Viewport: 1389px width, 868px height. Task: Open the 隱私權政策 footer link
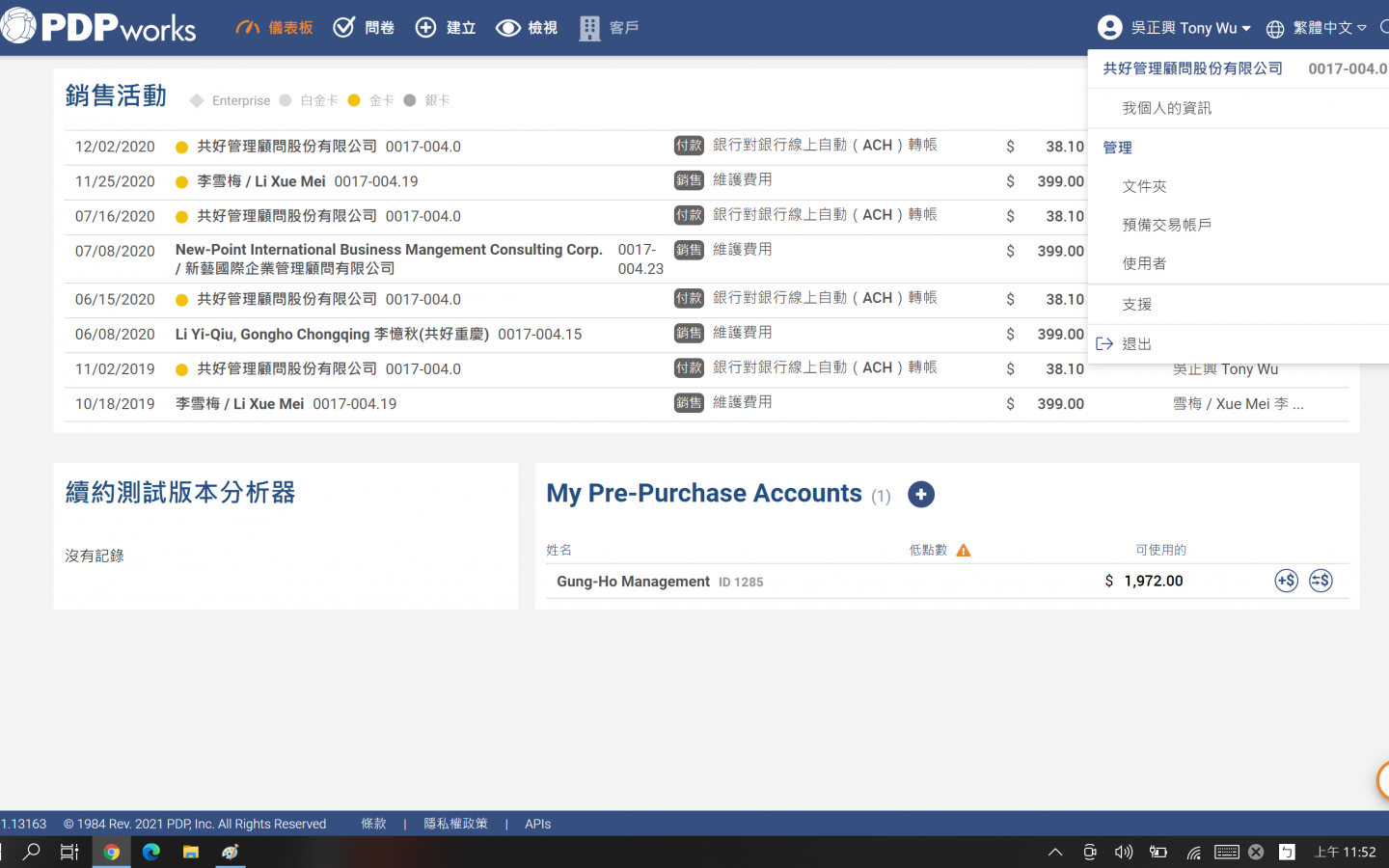click(455, 824)
